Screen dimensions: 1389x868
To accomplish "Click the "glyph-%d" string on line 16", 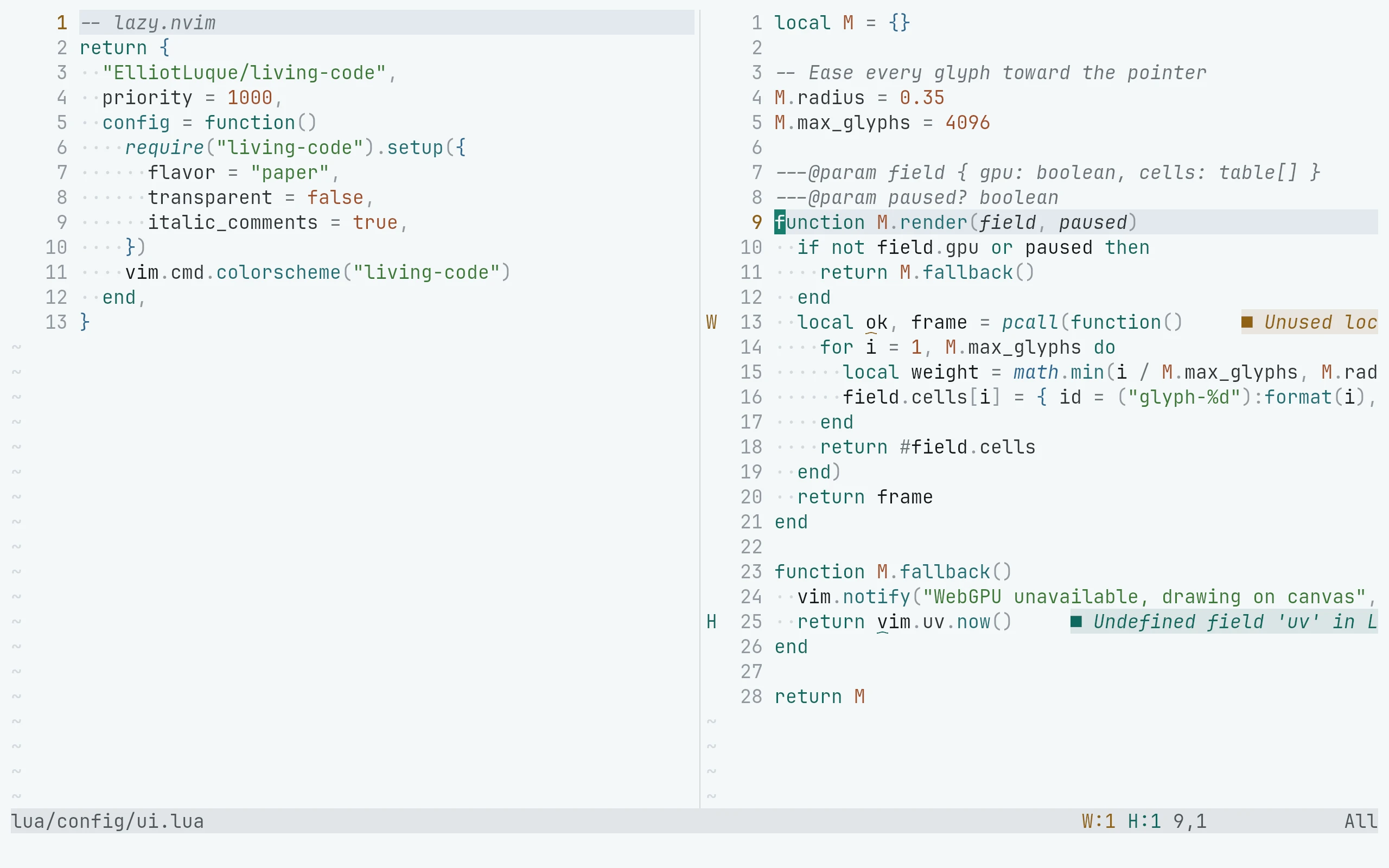I will [1184, 397].
